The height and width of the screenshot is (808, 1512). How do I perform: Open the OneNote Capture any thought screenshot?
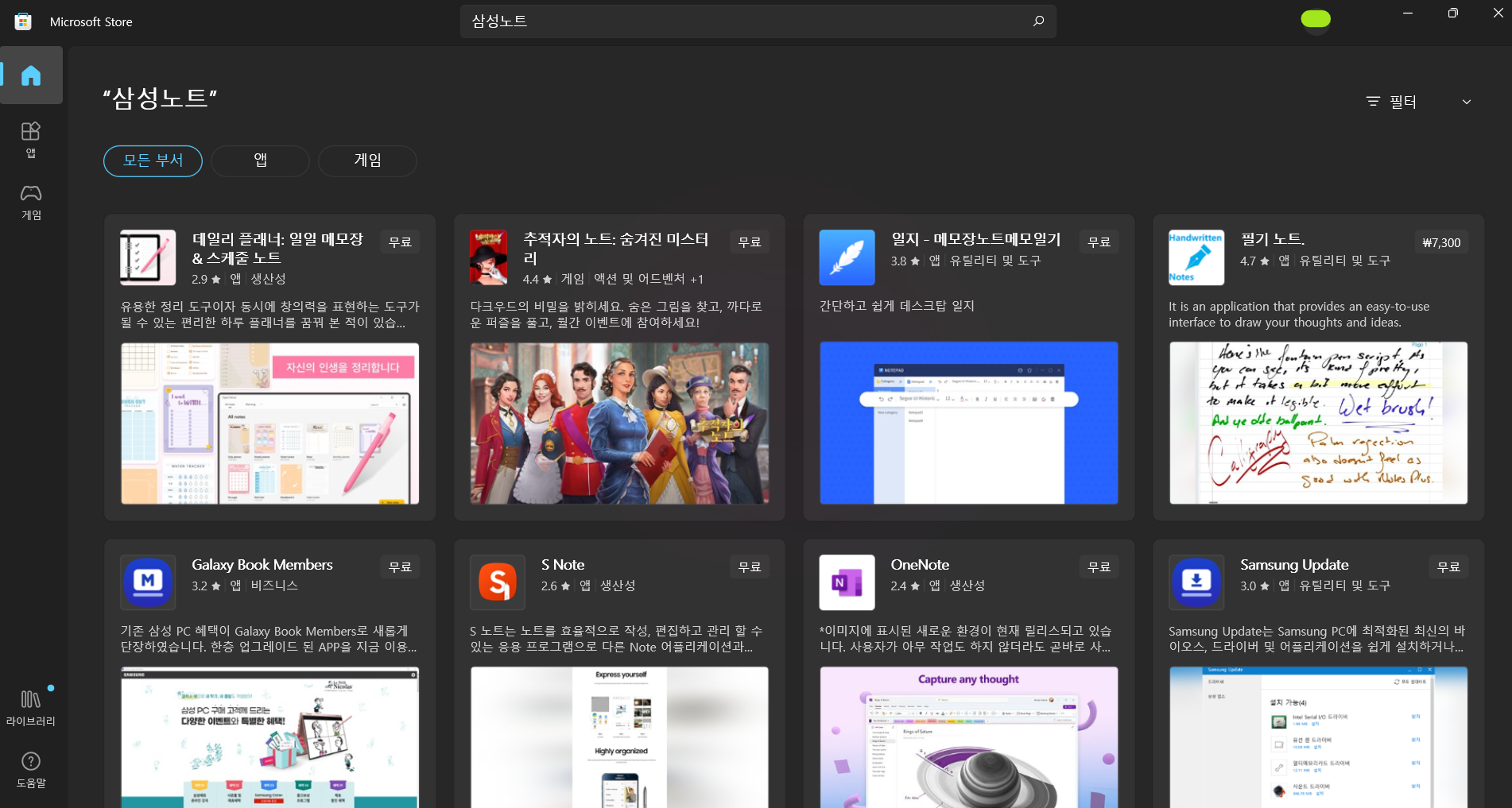pyautogui.click(x=968, y=737)
